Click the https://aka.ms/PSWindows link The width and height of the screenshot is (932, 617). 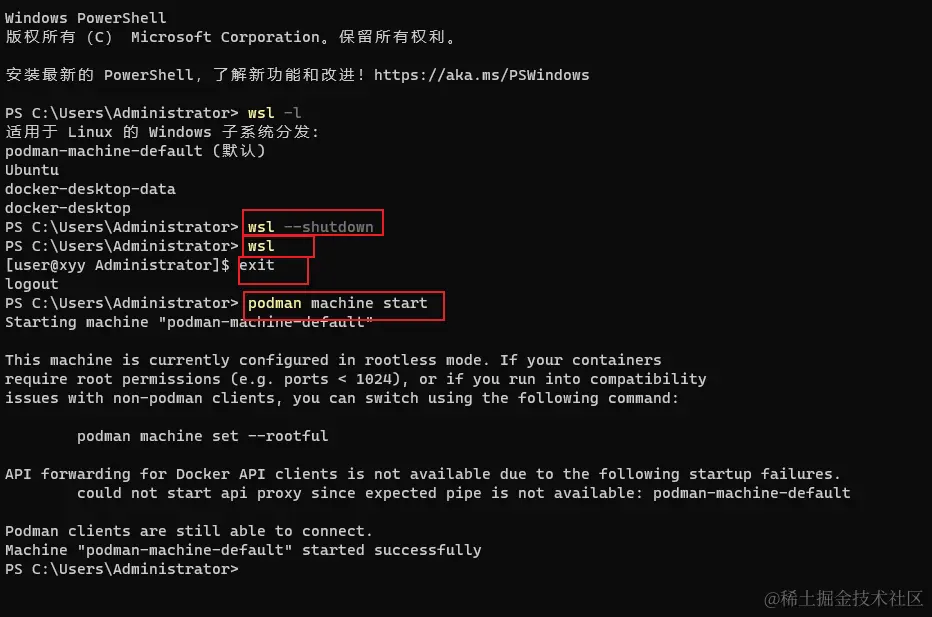(481, 75)
